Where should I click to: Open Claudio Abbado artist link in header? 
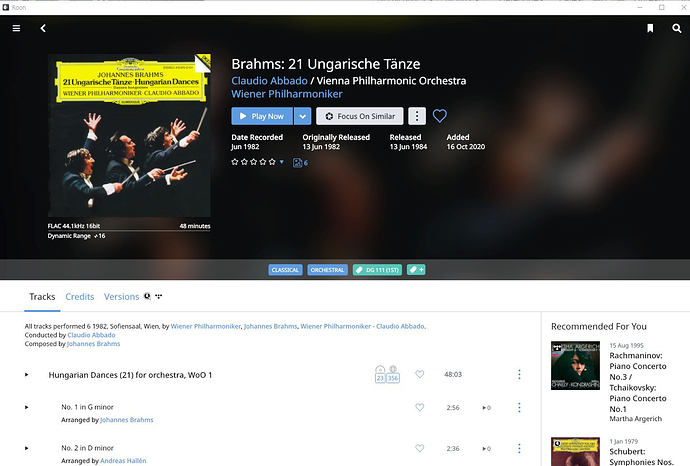269,81
